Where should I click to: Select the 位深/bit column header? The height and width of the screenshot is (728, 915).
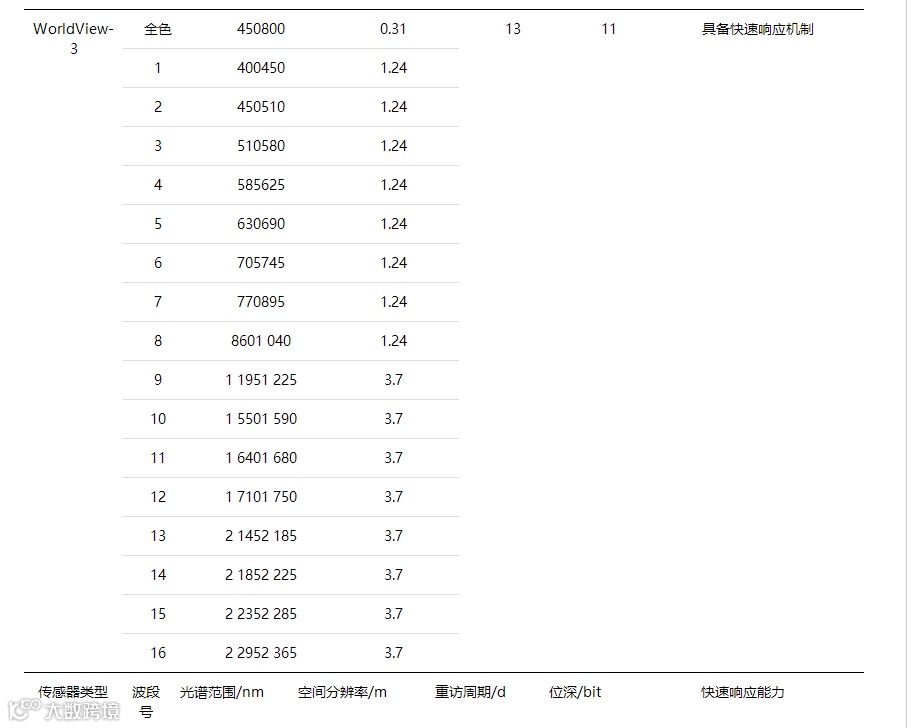coord(575,692)
